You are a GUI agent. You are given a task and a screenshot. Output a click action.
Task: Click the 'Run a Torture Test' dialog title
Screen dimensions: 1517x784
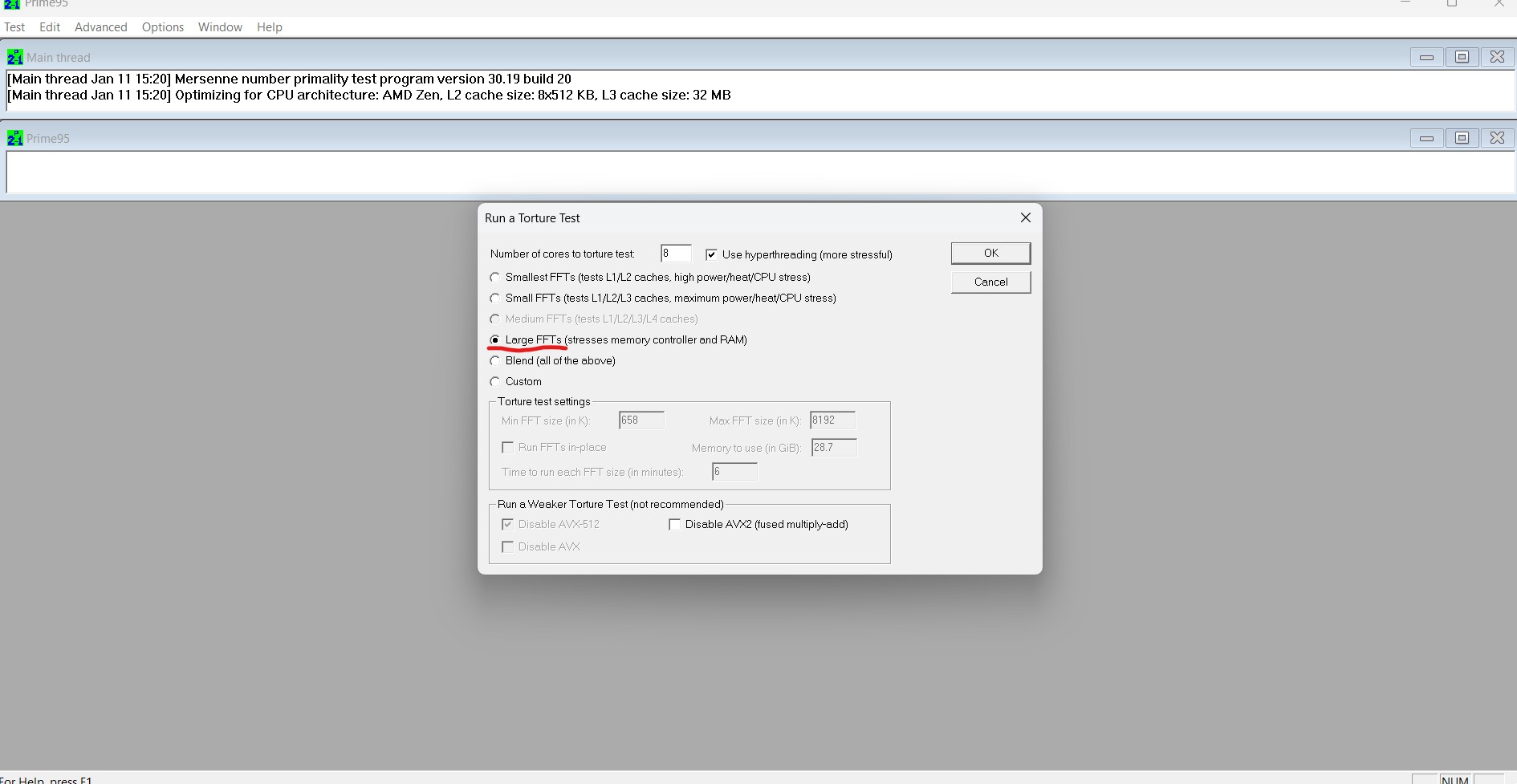(532, 218)
